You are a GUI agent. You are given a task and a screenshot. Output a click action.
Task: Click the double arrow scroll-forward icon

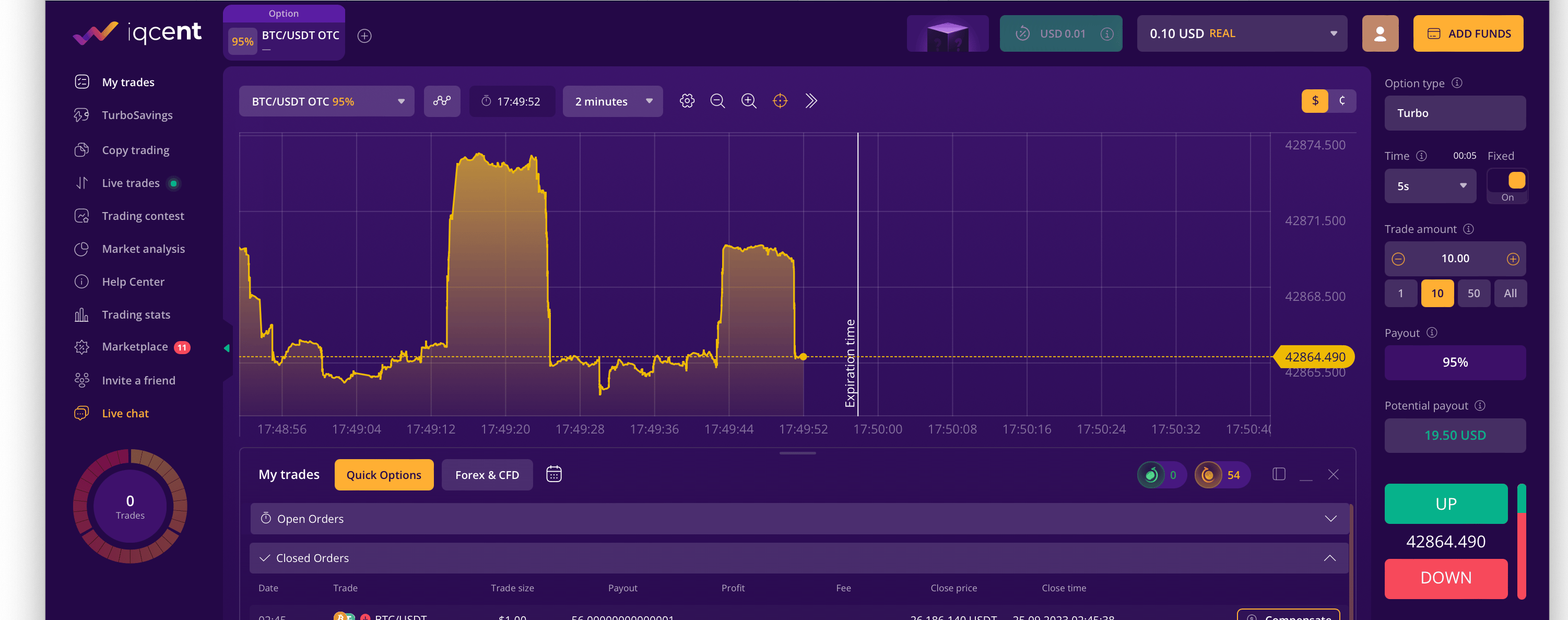click(811, 101)
